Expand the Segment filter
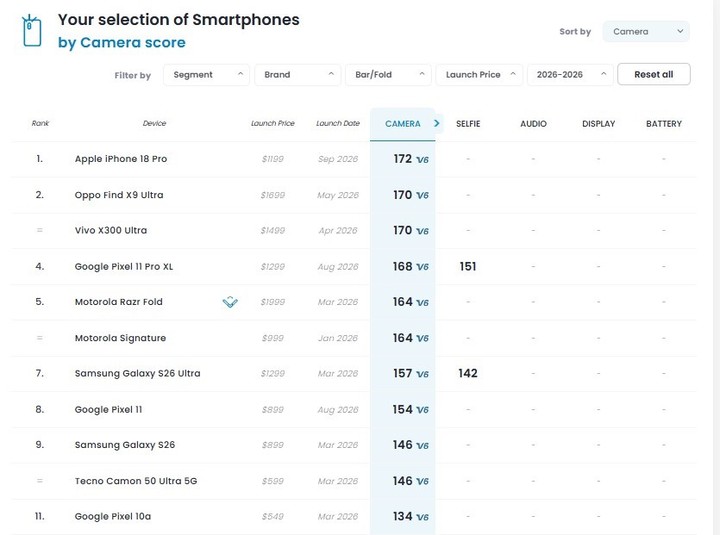 coord(206,74)
